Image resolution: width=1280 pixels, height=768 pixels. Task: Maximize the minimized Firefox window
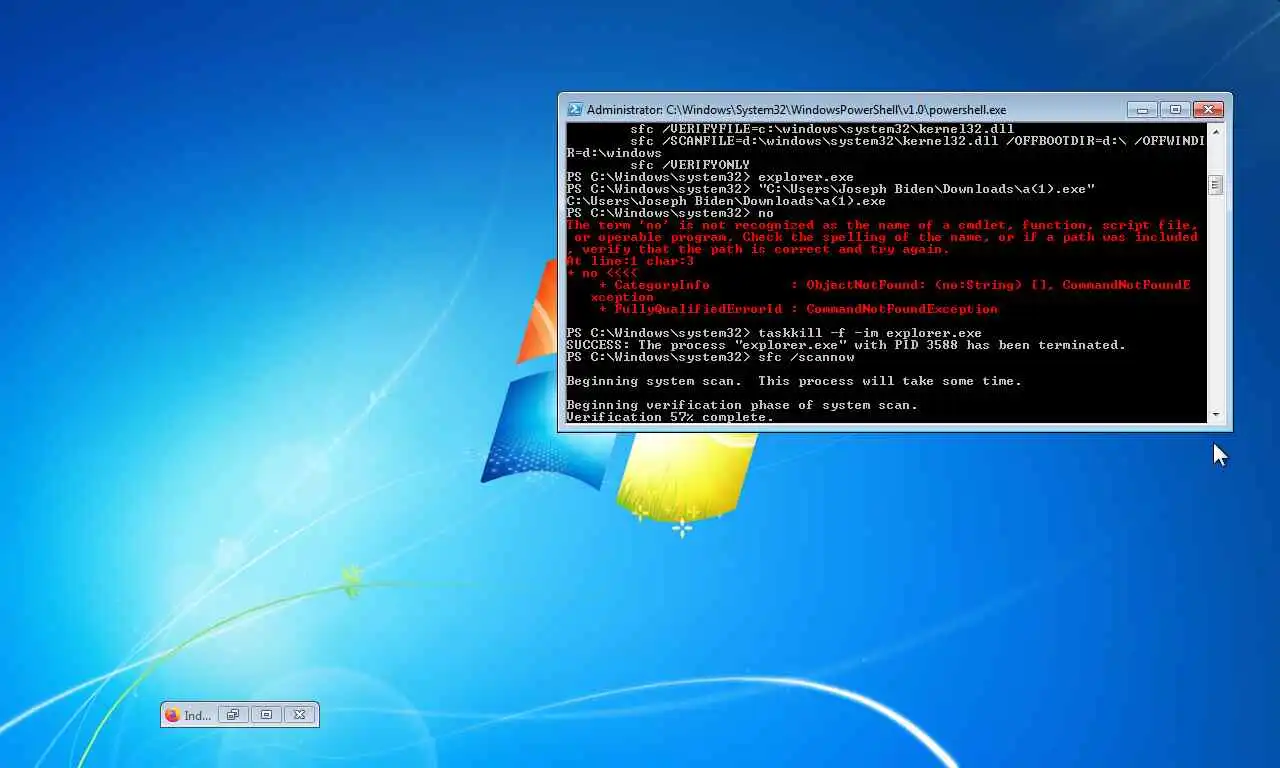266,715
